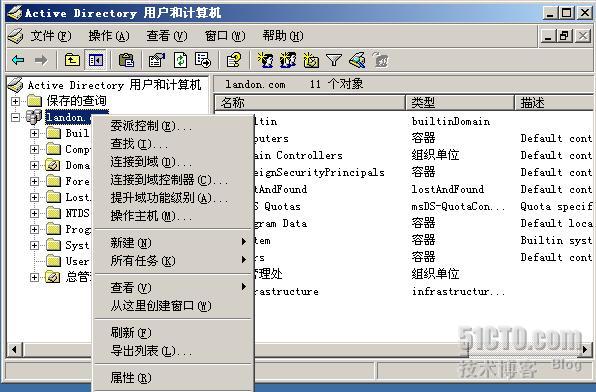Click the Export list toolbar icon
This screenshot has width=596, height=392.
click(203, 60)
